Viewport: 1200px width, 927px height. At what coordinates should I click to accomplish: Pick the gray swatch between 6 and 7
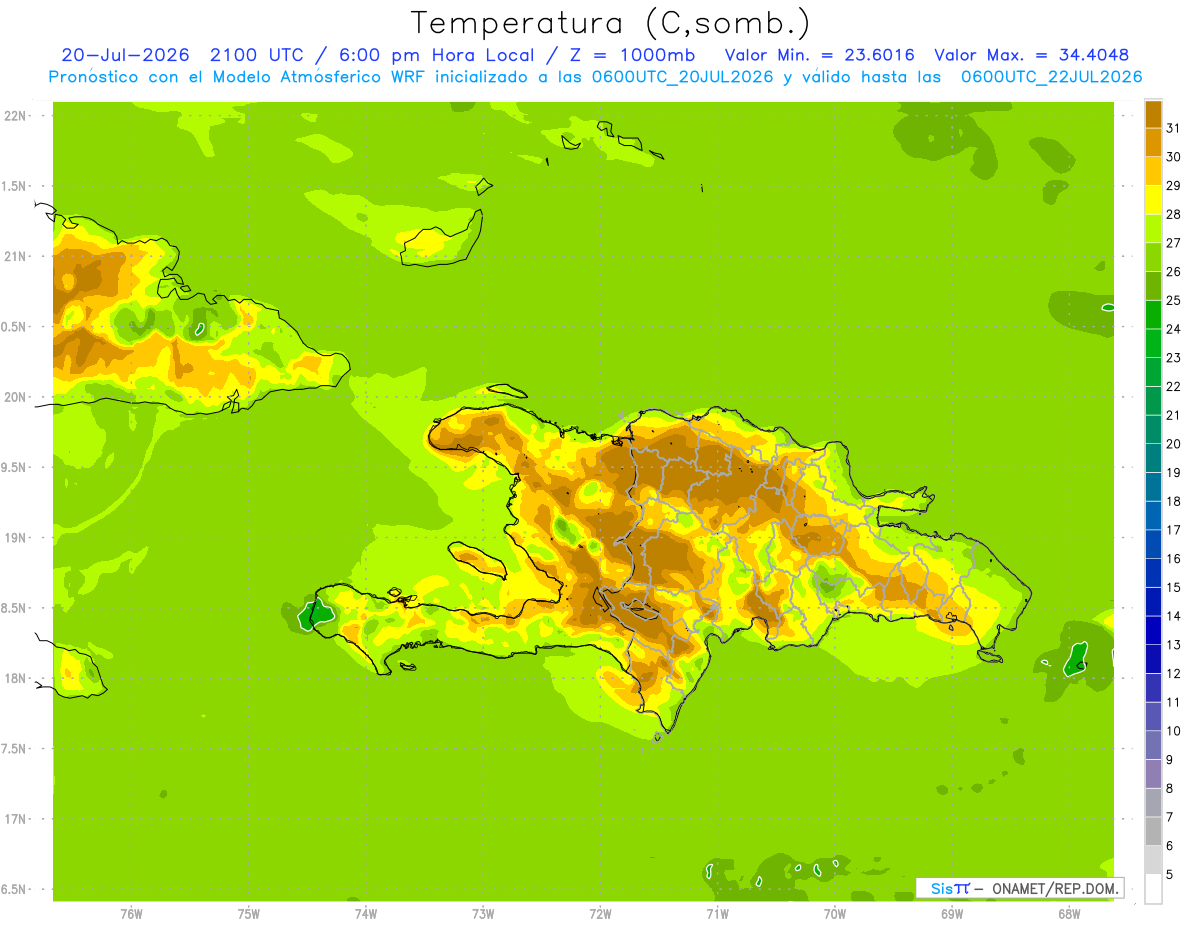click(1153, 831)
